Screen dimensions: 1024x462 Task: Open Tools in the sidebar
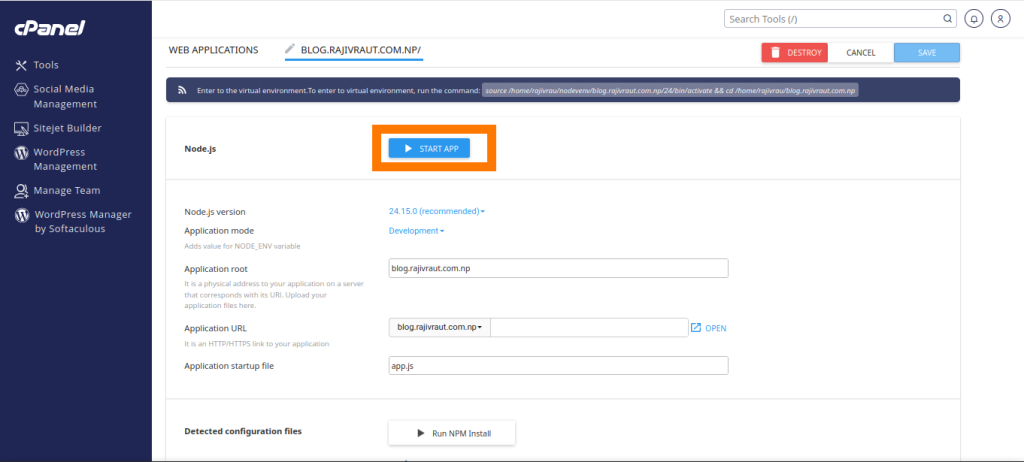coord(37,65)
